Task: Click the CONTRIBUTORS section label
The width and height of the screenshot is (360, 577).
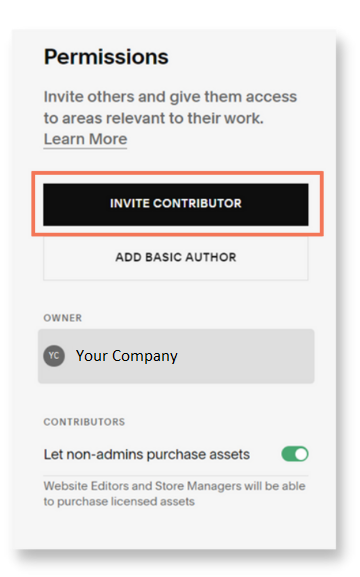Action: pyautogui.click(x=84, y=422)
